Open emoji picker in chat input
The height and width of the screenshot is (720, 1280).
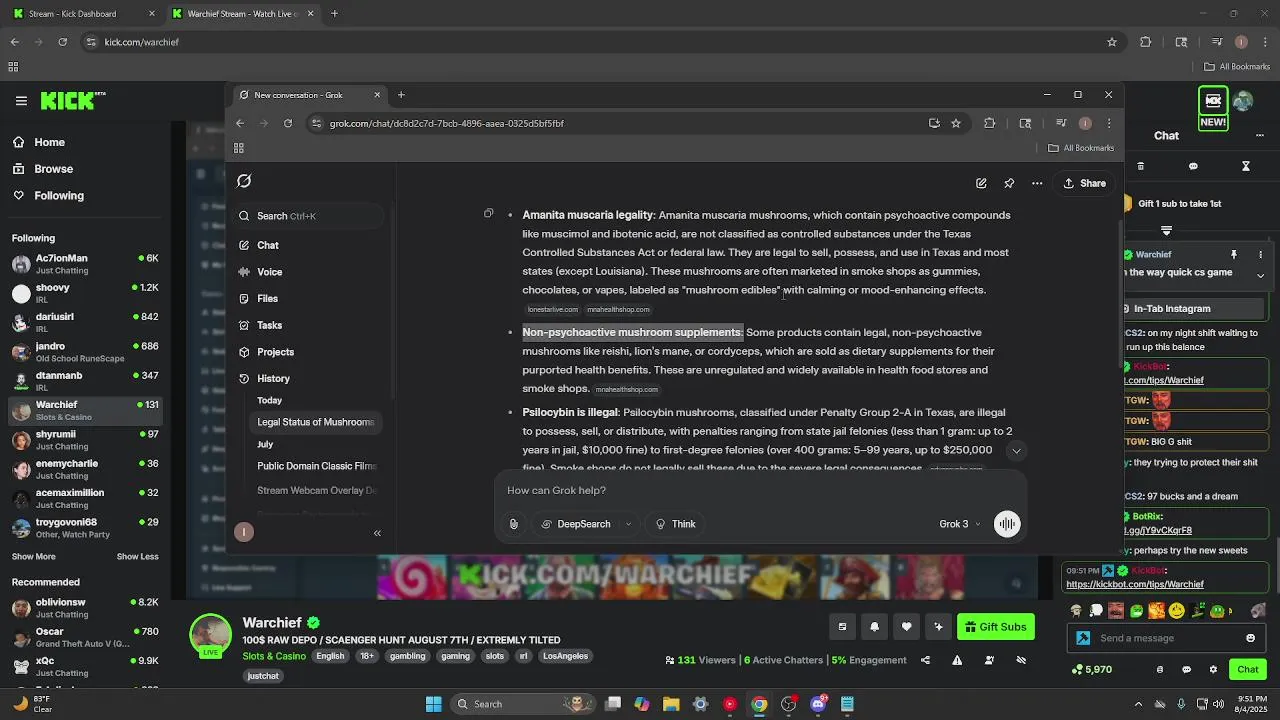pyautogui.click(x=1250, y=638)
